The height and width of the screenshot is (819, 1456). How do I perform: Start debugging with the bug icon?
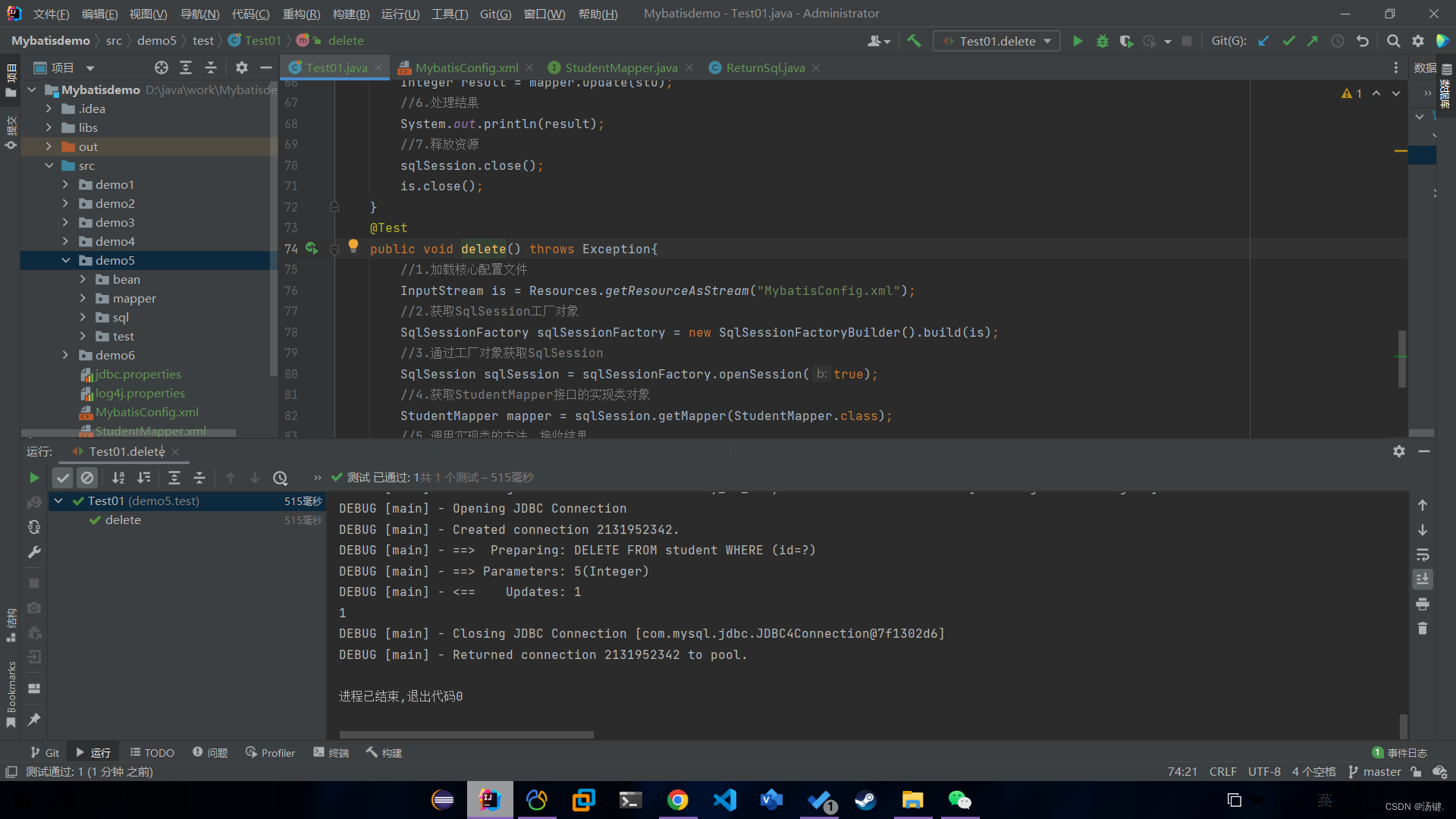[1102, 41]
